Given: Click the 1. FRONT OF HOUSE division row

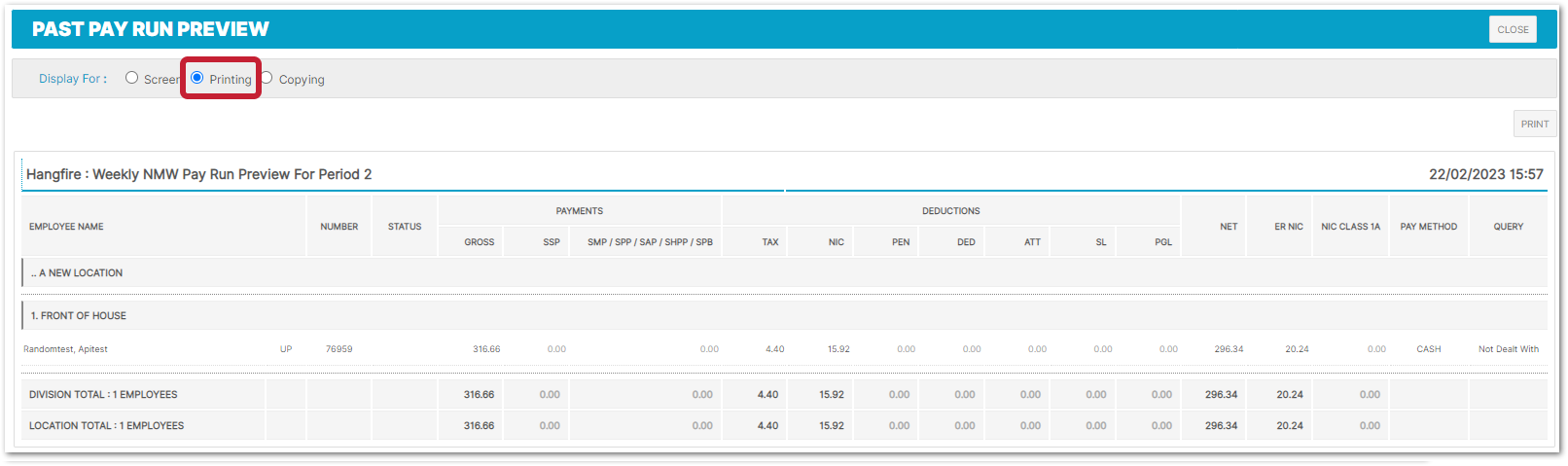Looking at the screenshot, I should click(x=79, y=316).
